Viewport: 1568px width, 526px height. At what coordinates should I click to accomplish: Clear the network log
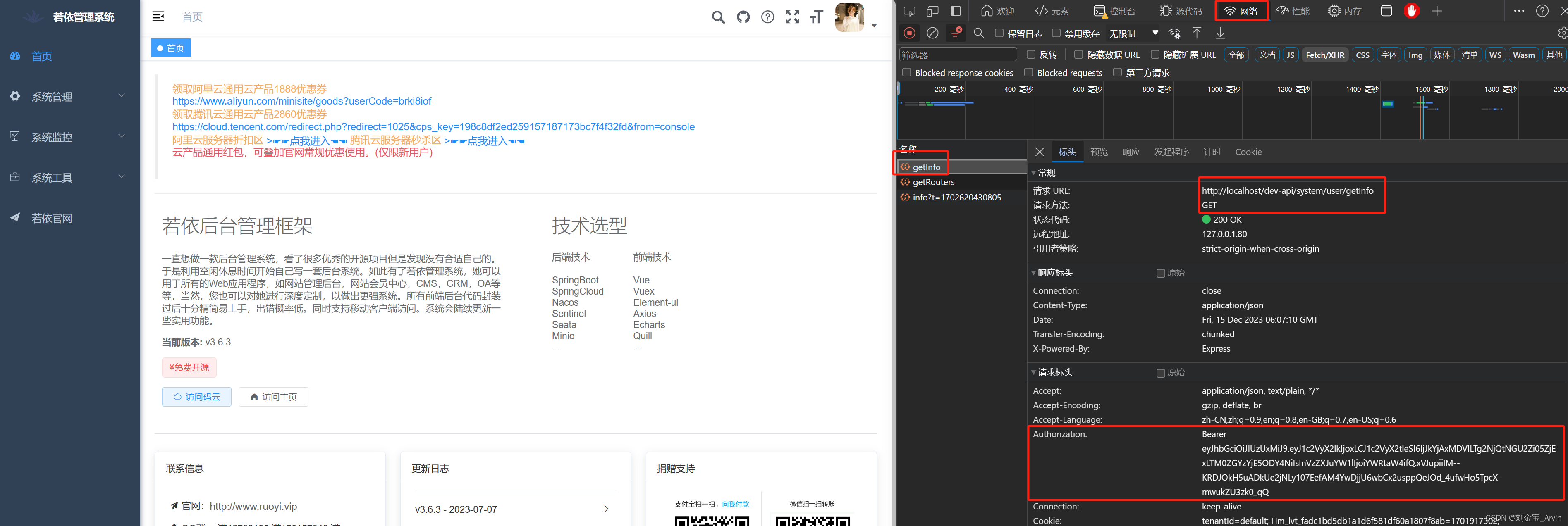(x=932, y=33)
